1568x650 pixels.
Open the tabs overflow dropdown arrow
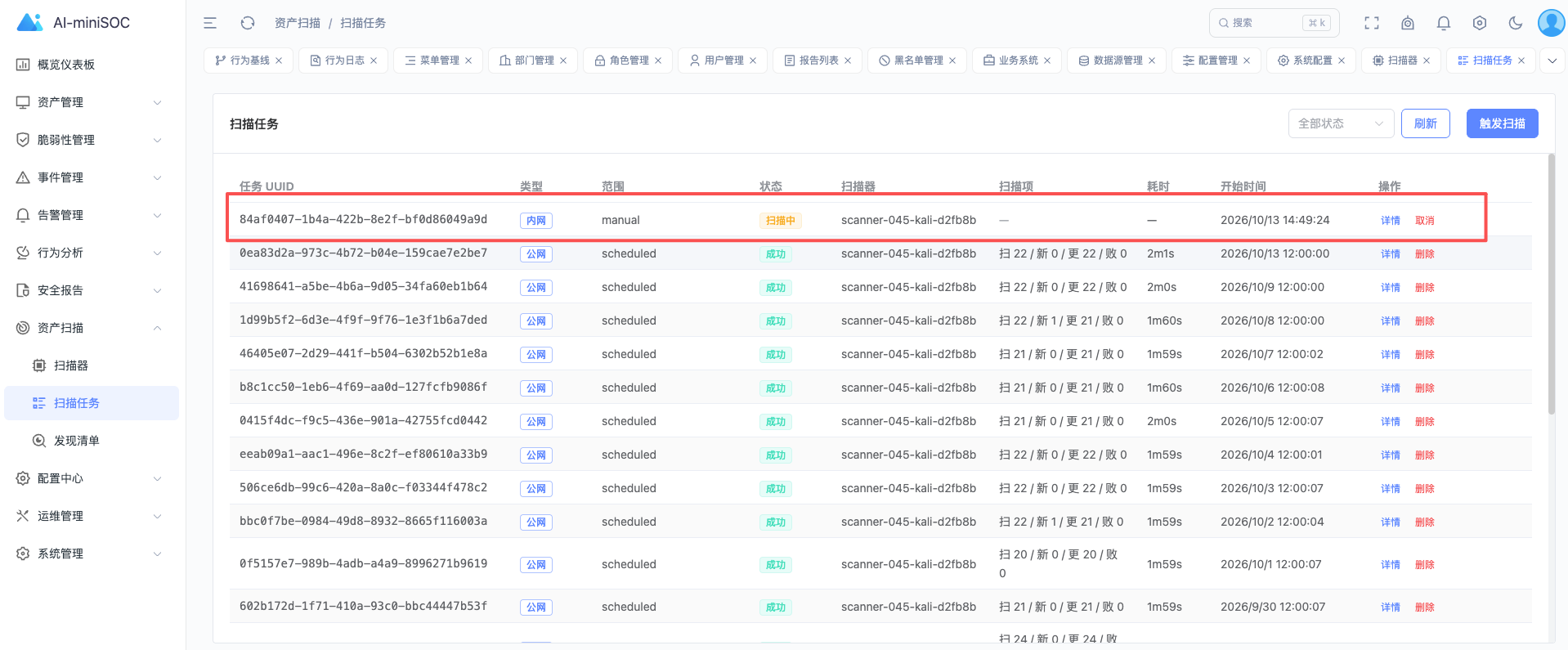click(x=1552, y=61)
